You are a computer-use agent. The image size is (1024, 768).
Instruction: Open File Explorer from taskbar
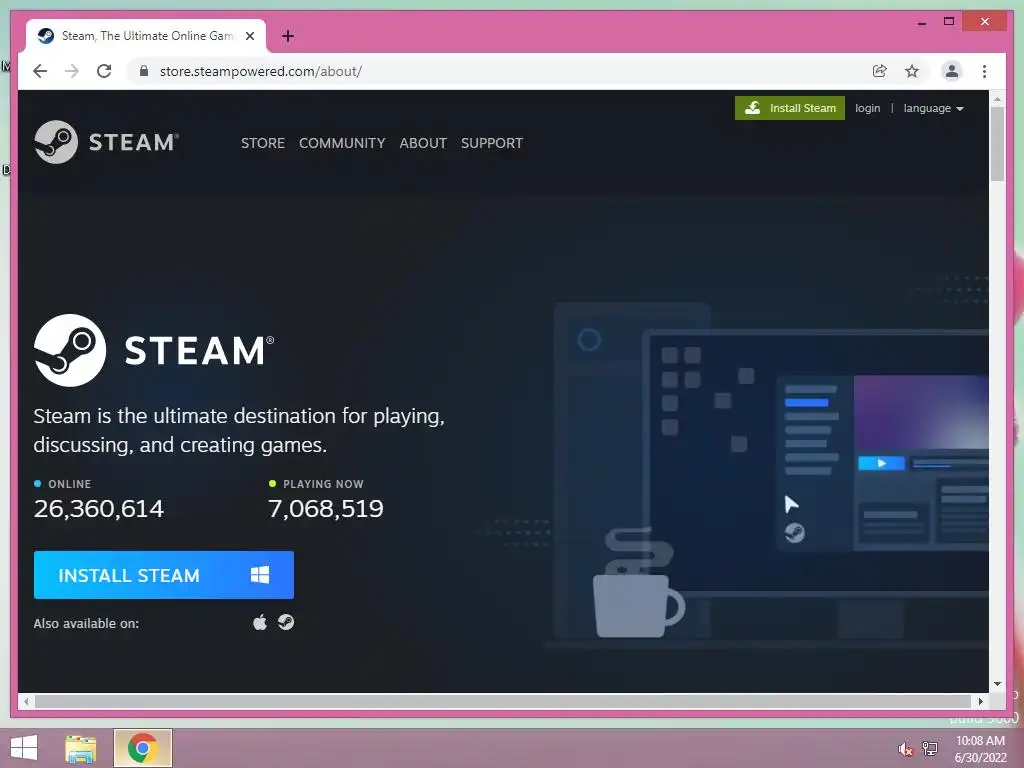point(81,748)
